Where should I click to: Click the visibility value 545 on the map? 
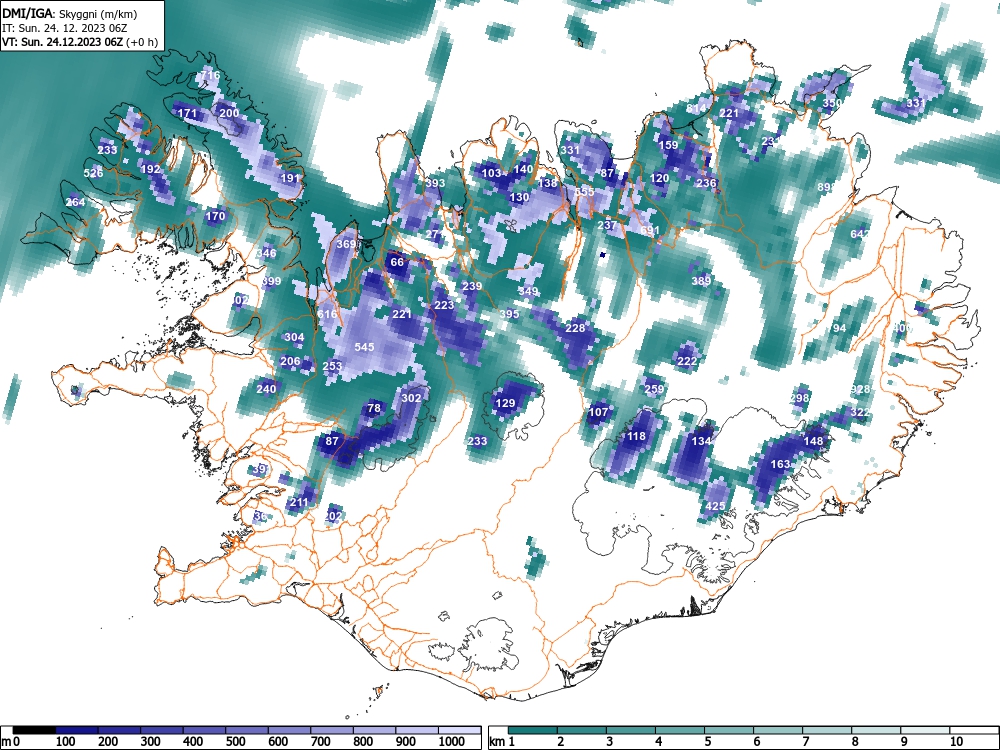click(x=364, y=348)
